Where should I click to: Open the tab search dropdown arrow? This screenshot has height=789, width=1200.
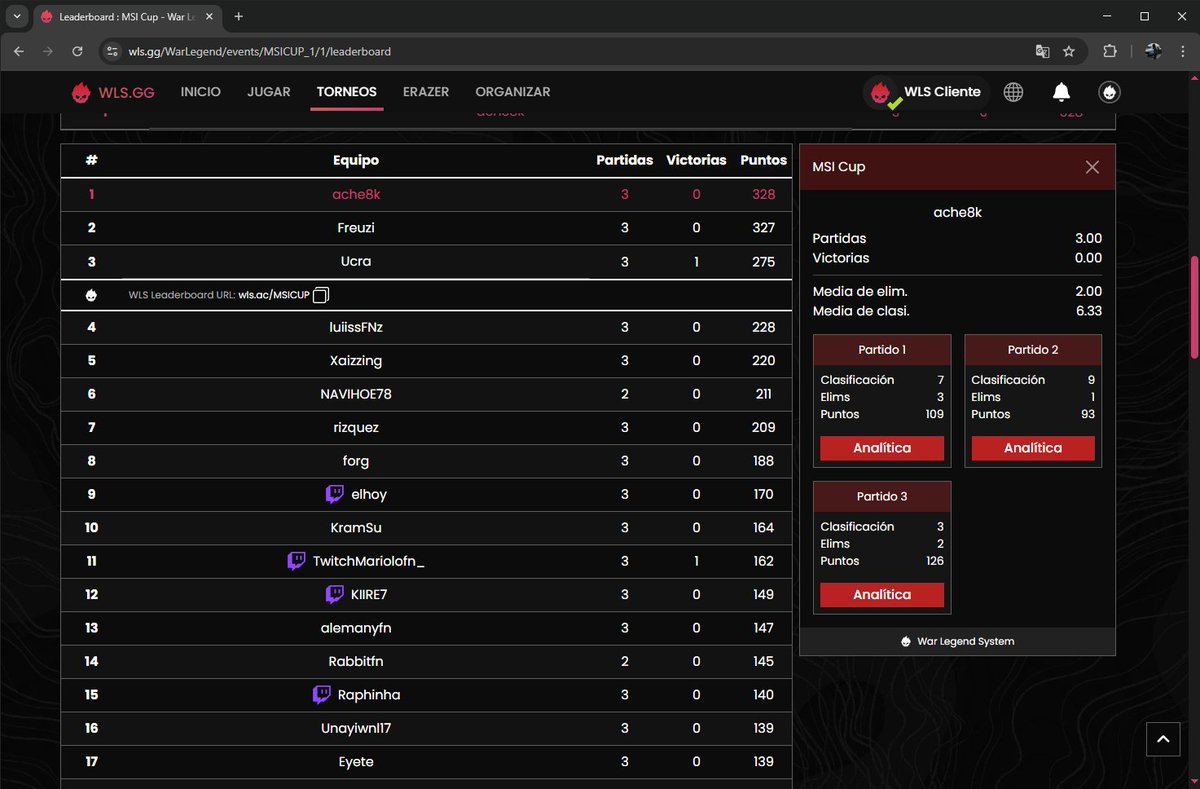tap(17, 17)
